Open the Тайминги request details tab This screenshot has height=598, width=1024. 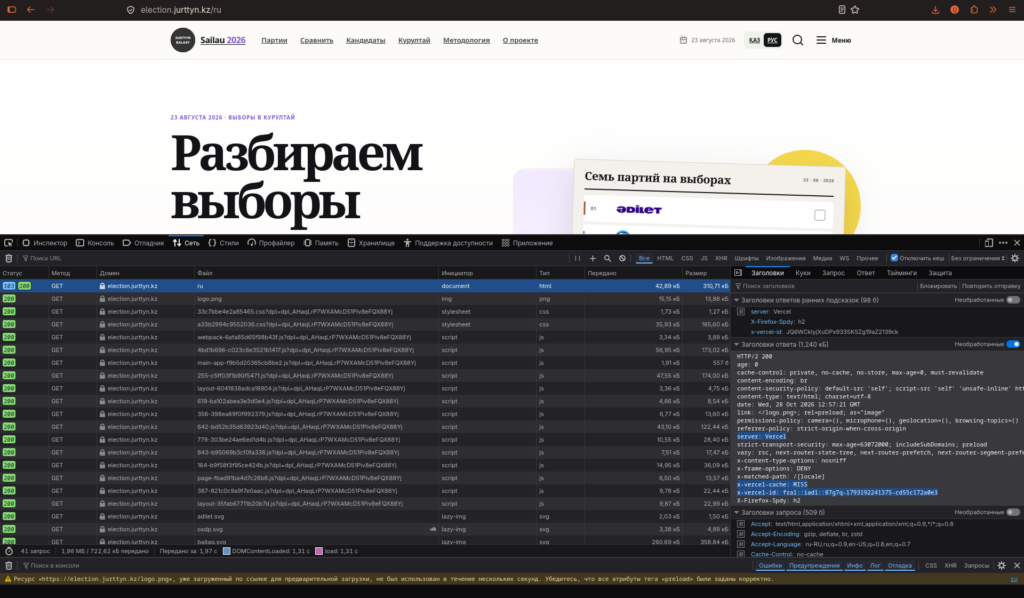pyautogui.click(x=901, y=273)
